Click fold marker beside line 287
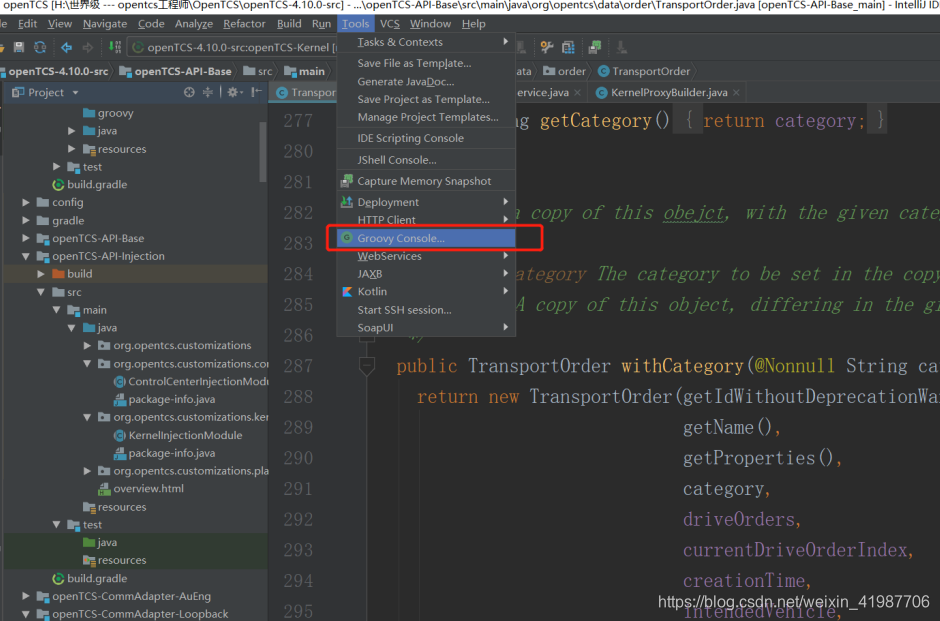The image size is (940, 621). (366, 366)
